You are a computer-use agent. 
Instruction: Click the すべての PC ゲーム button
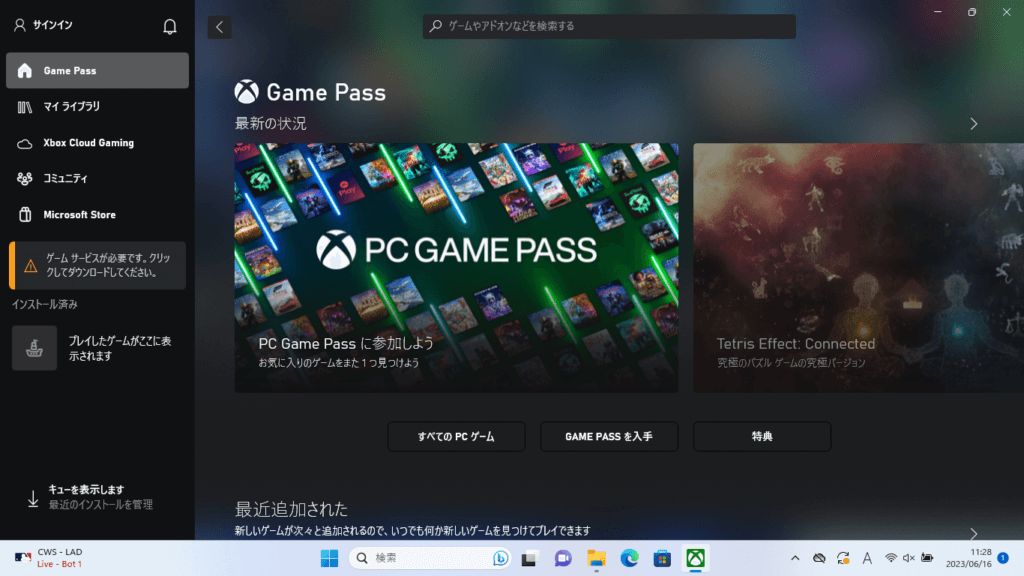pyautogui.click(x=456, y=436)
